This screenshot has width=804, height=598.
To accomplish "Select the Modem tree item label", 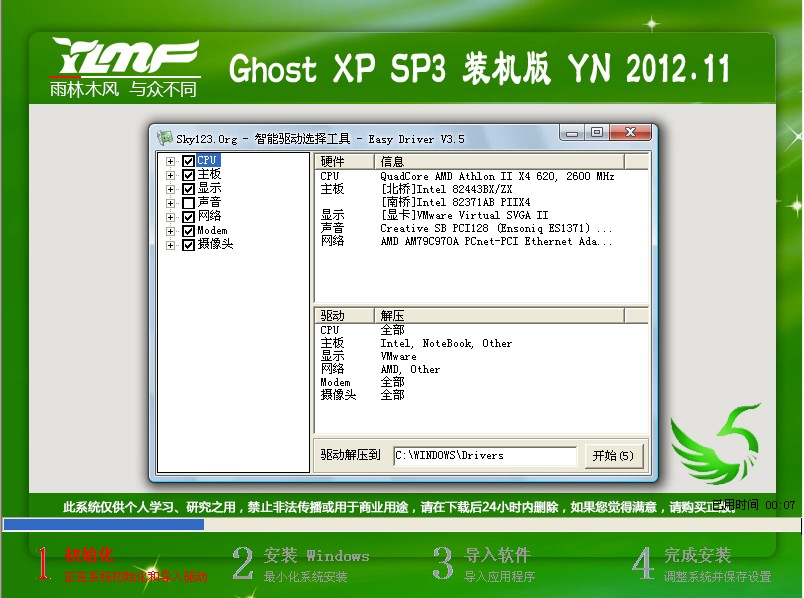I will point(212,230).
